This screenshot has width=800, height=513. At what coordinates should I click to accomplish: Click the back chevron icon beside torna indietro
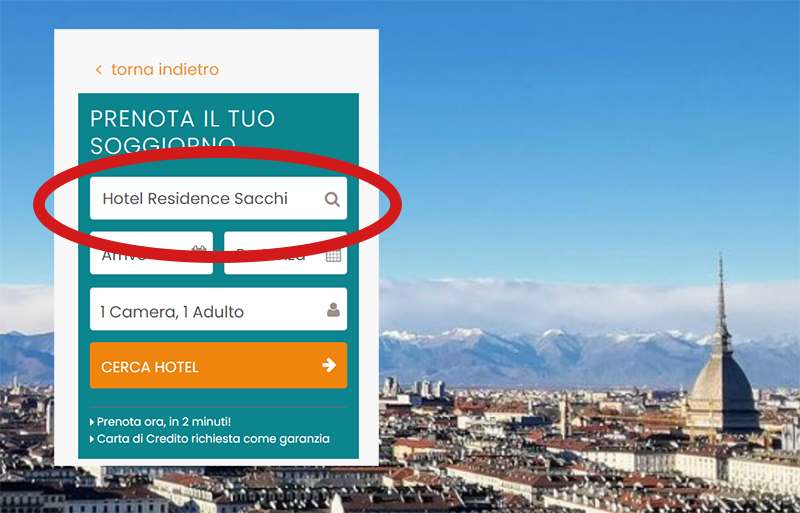99,69
